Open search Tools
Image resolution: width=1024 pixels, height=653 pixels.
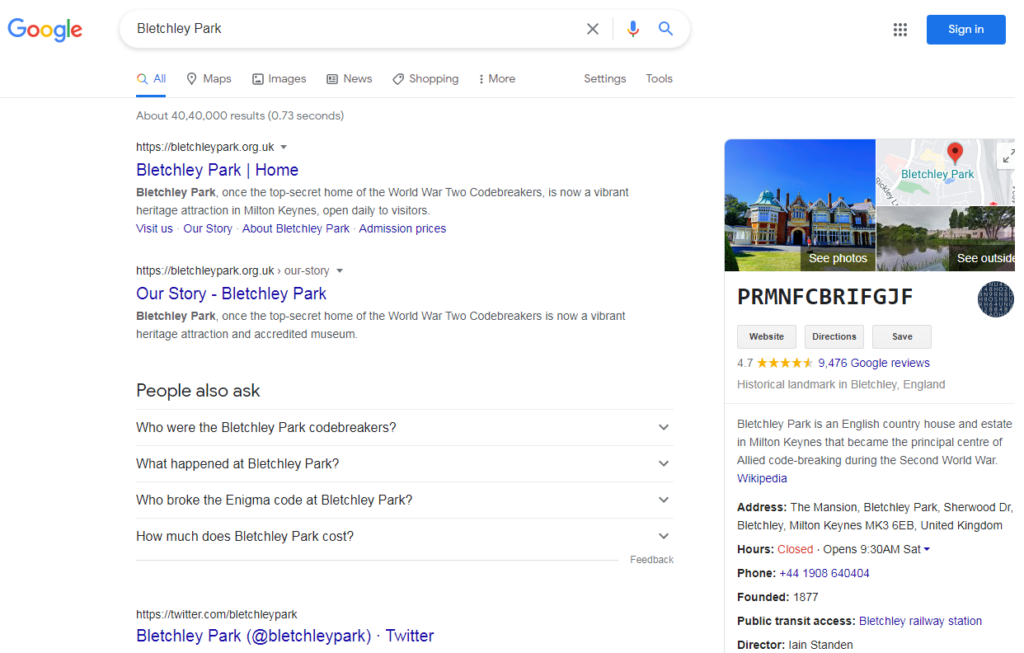(659, 79)
